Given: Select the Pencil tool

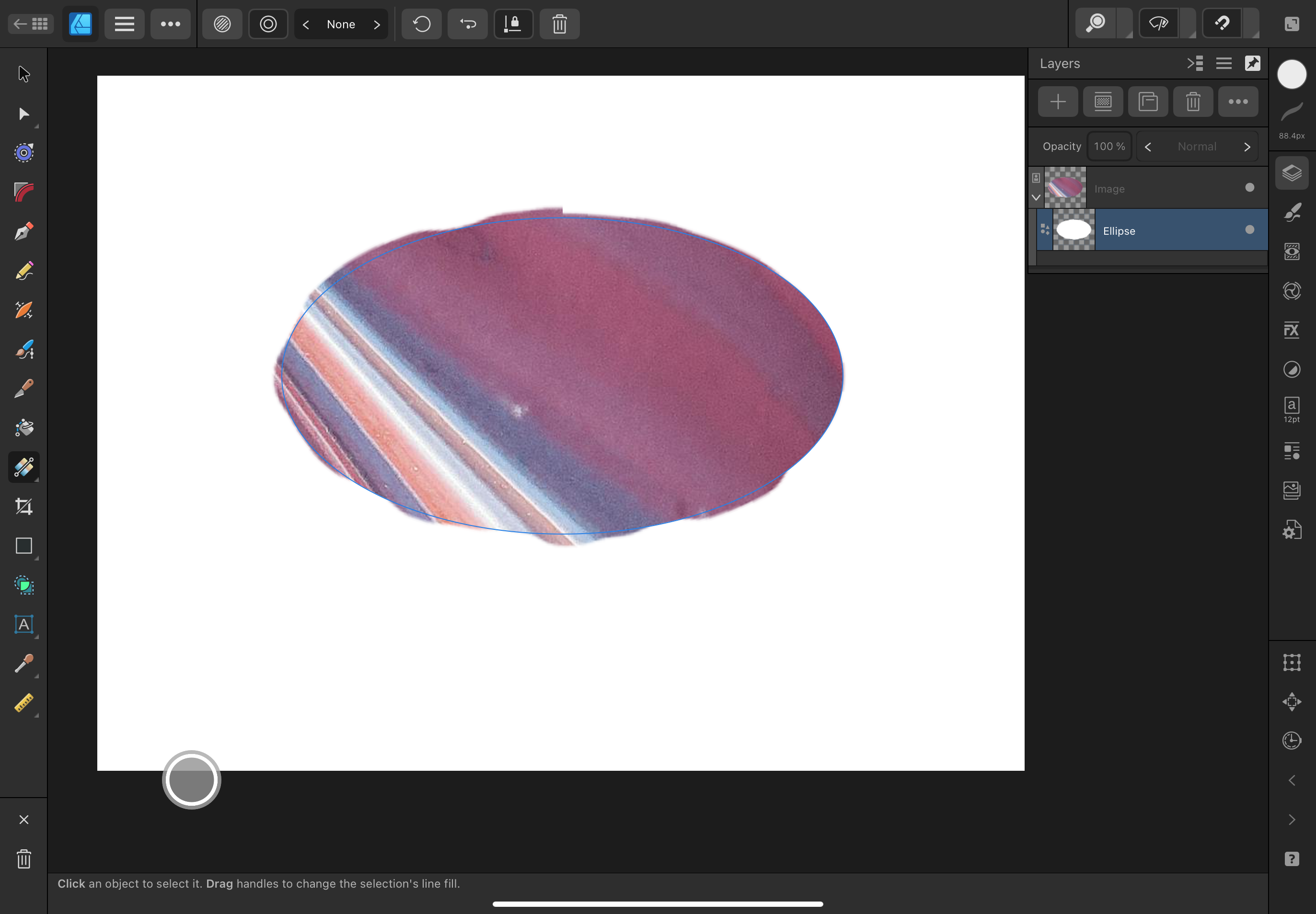Looking at the screenshot, I should click(23, 271).
